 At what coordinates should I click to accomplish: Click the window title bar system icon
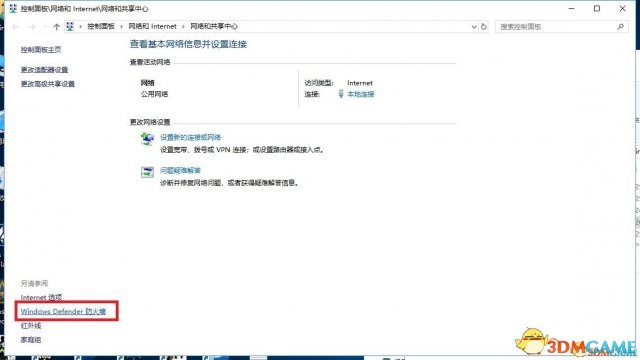point(13,9)
